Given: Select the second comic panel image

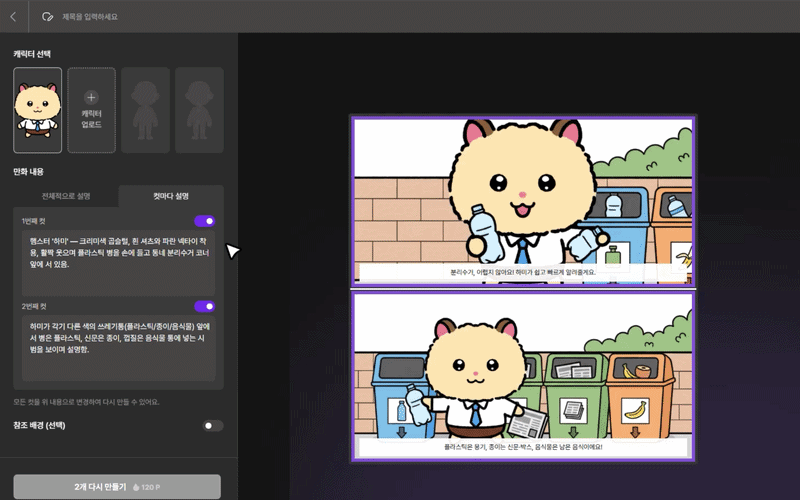Looking at the screenshot, I should pyautogui.click(x=523, y=377).
